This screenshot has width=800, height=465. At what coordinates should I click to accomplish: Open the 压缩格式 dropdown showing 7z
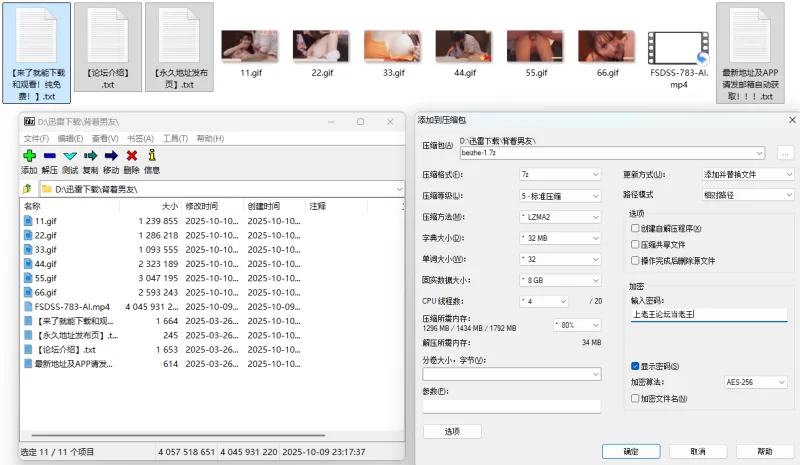click(559, 174)
